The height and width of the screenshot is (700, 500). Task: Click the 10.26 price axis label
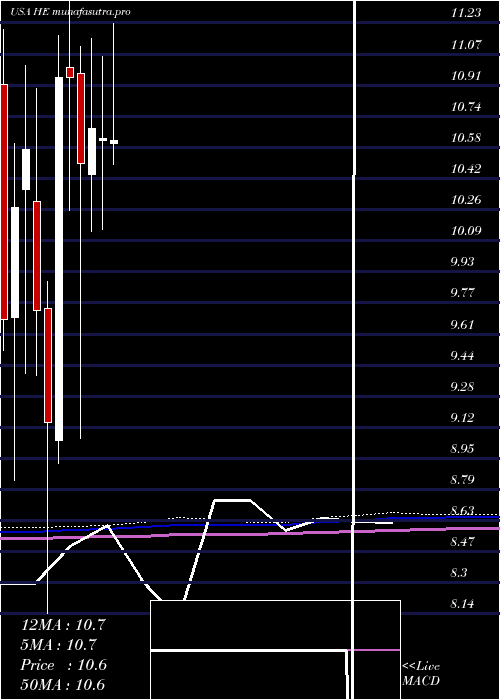(466, 200)
